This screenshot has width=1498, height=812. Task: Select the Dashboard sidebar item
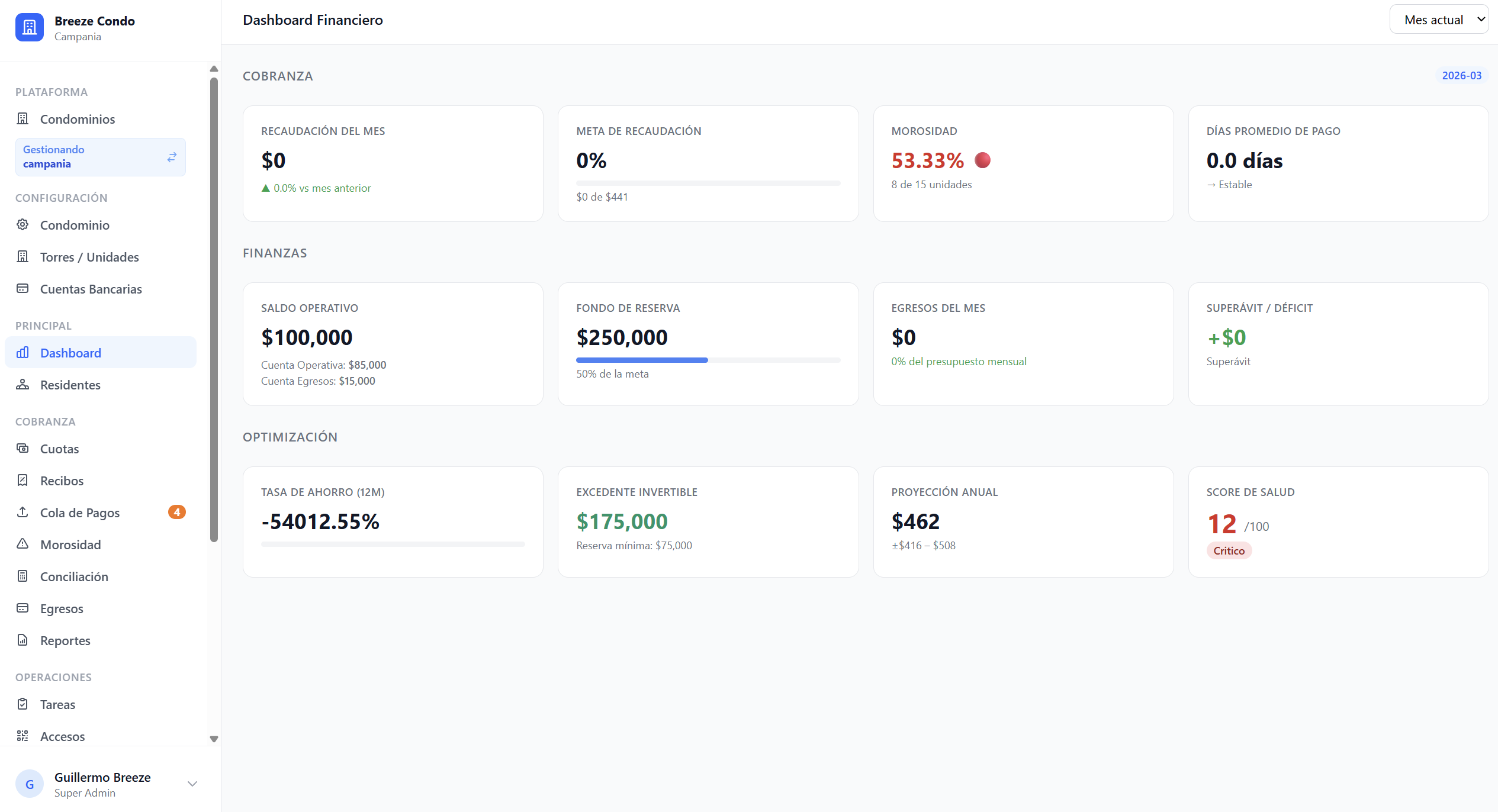(101, 353)
